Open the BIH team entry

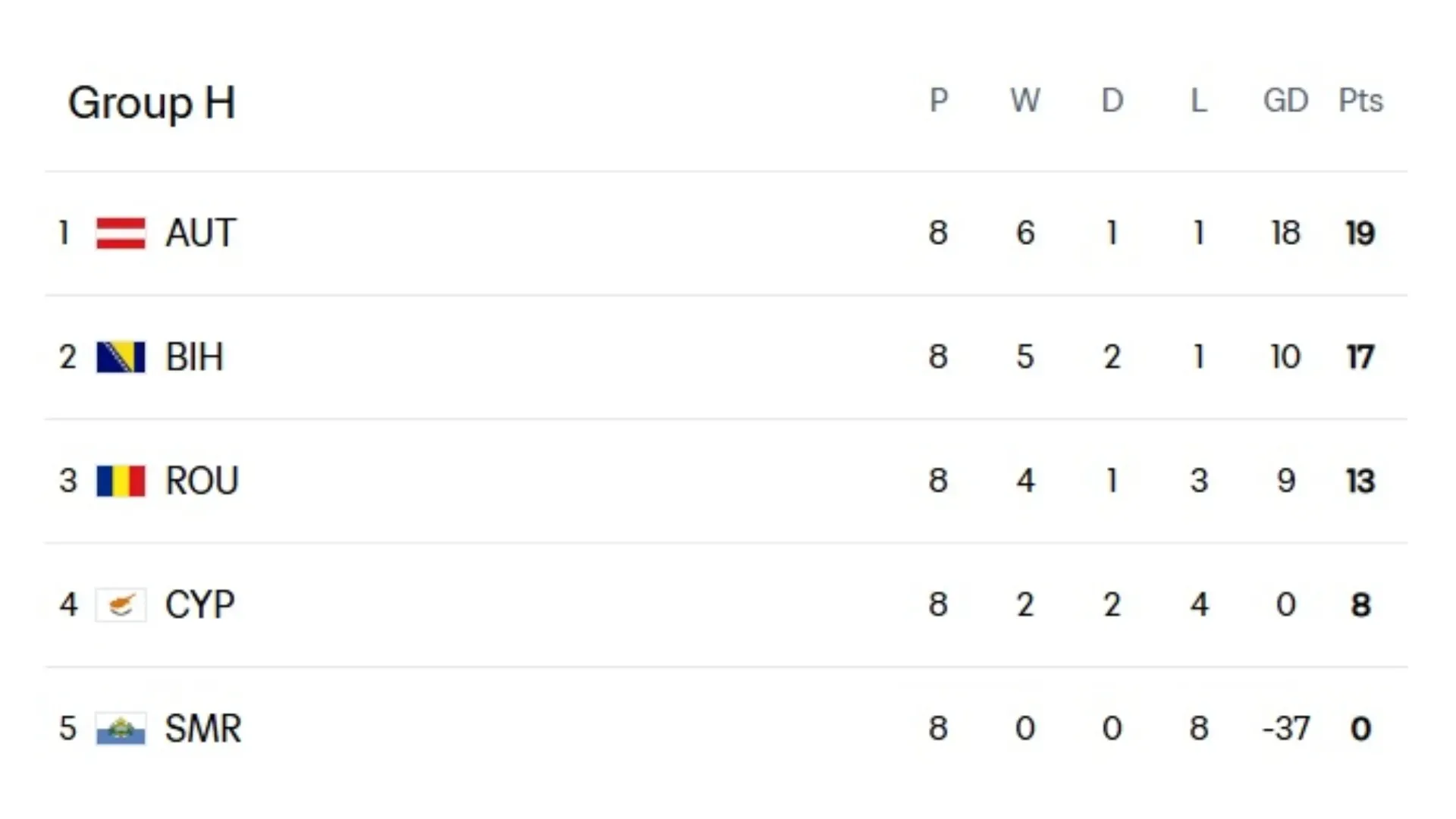tap(195, 357)
